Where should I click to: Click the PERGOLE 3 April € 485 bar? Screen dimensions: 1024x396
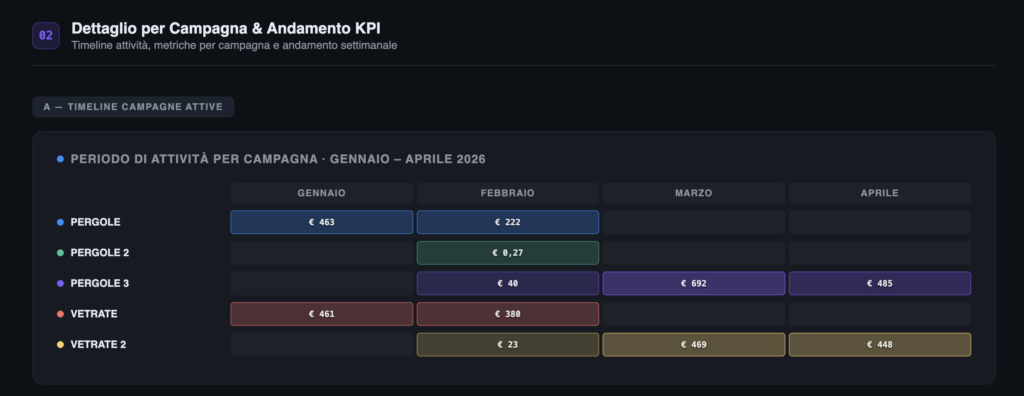click(x=880, y=284)
